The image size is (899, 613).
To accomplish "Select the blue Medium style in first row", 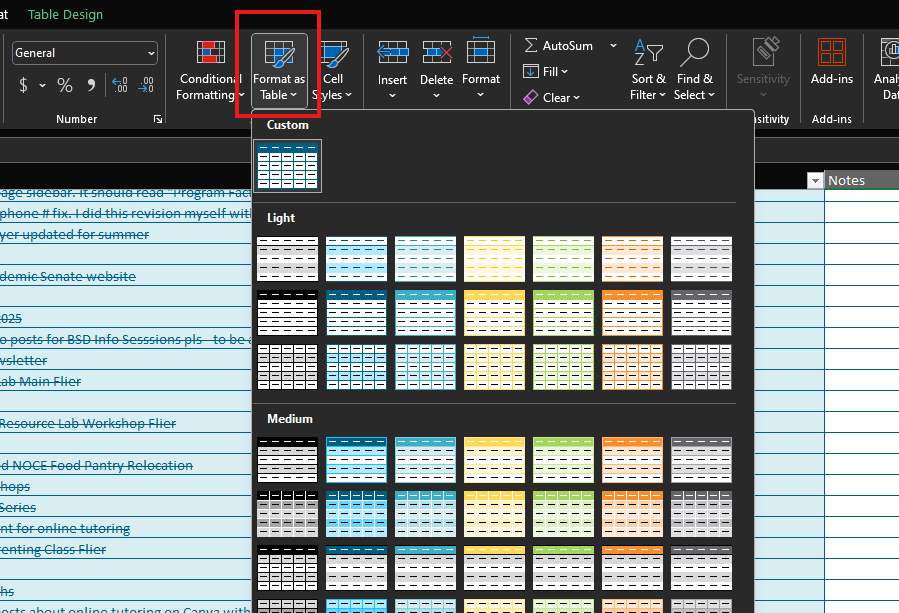I will (x=356, y=460).
